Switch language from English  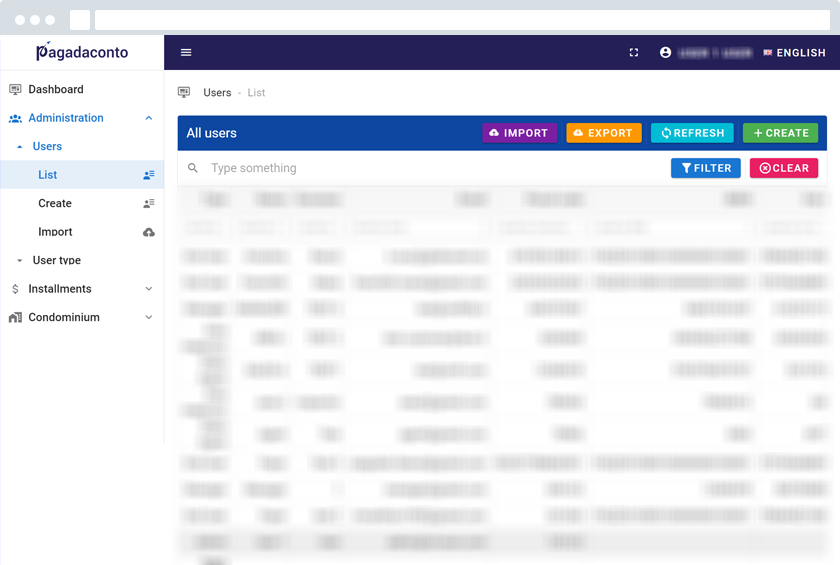coord(794,53)
